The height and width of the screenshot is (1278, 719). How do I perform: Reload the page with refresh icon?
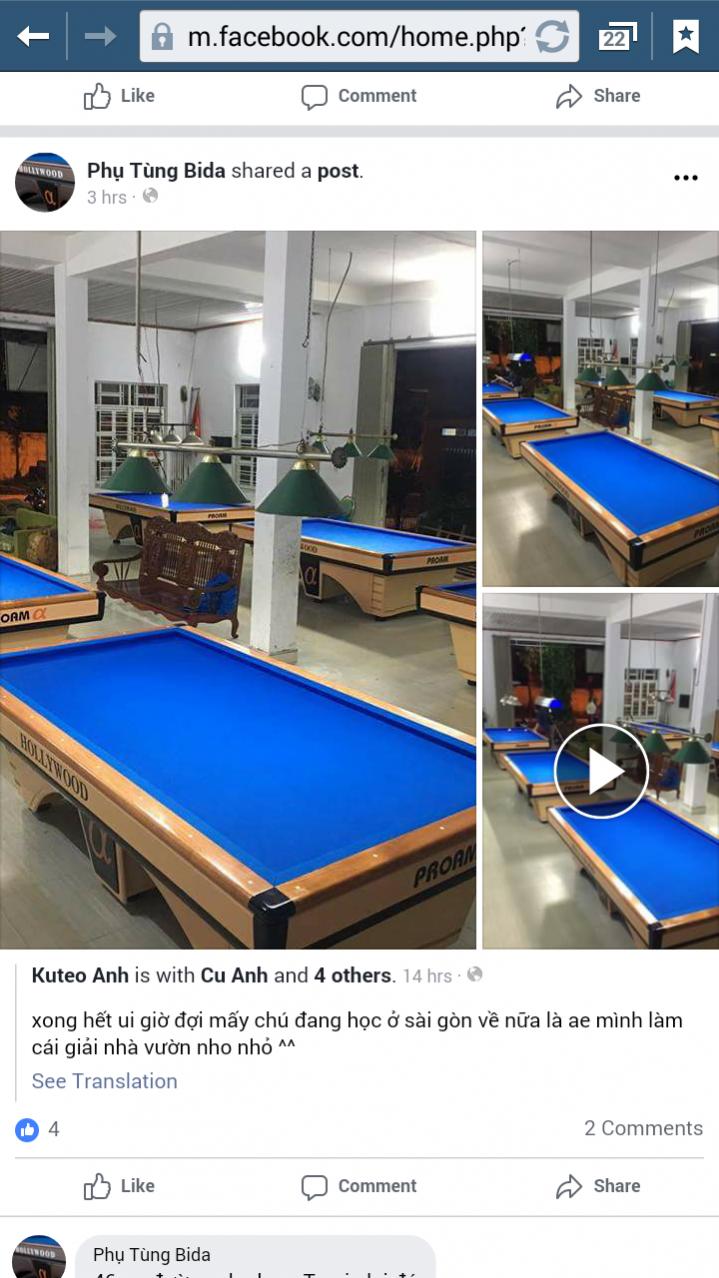[552, 38]
